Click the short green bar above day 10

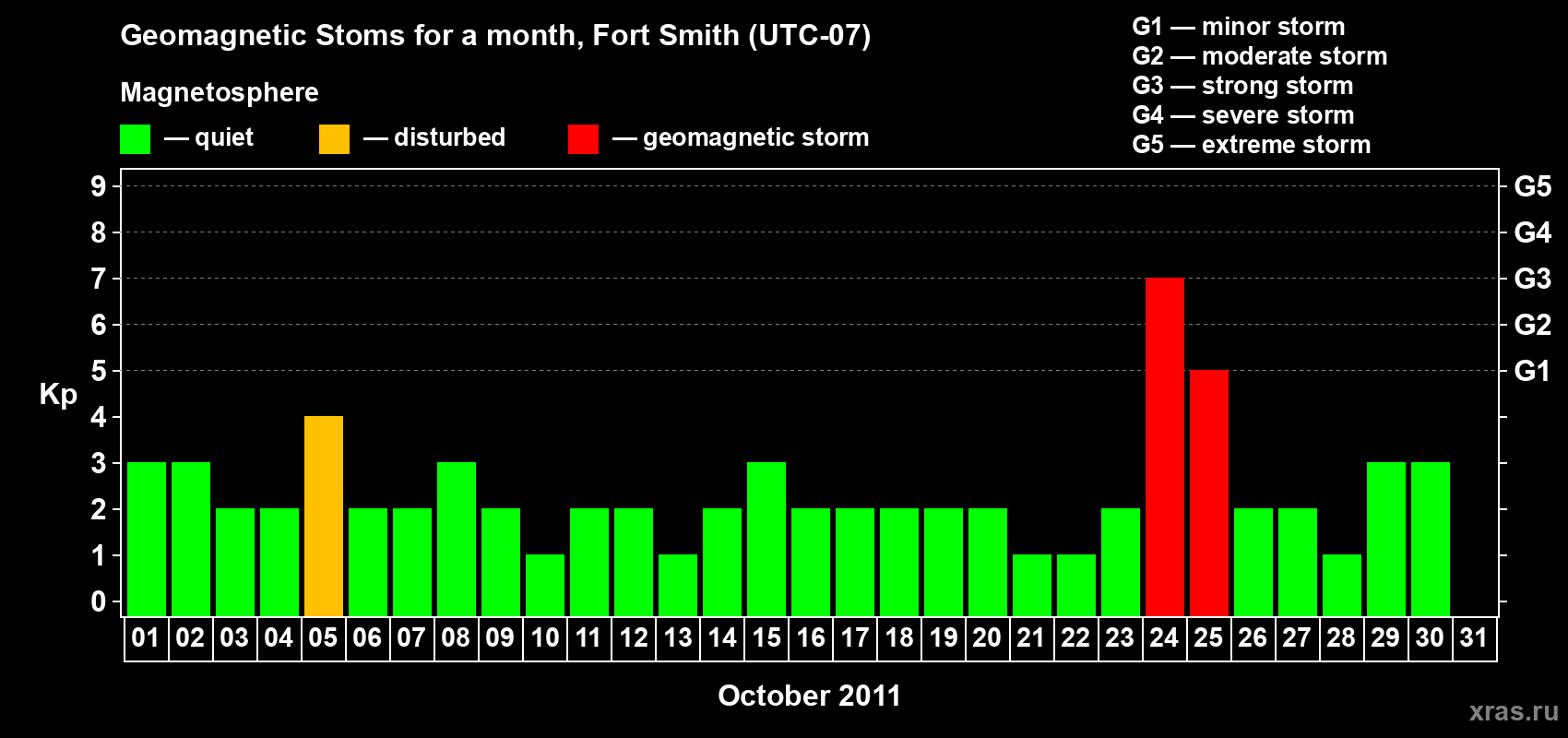[545, 585]
